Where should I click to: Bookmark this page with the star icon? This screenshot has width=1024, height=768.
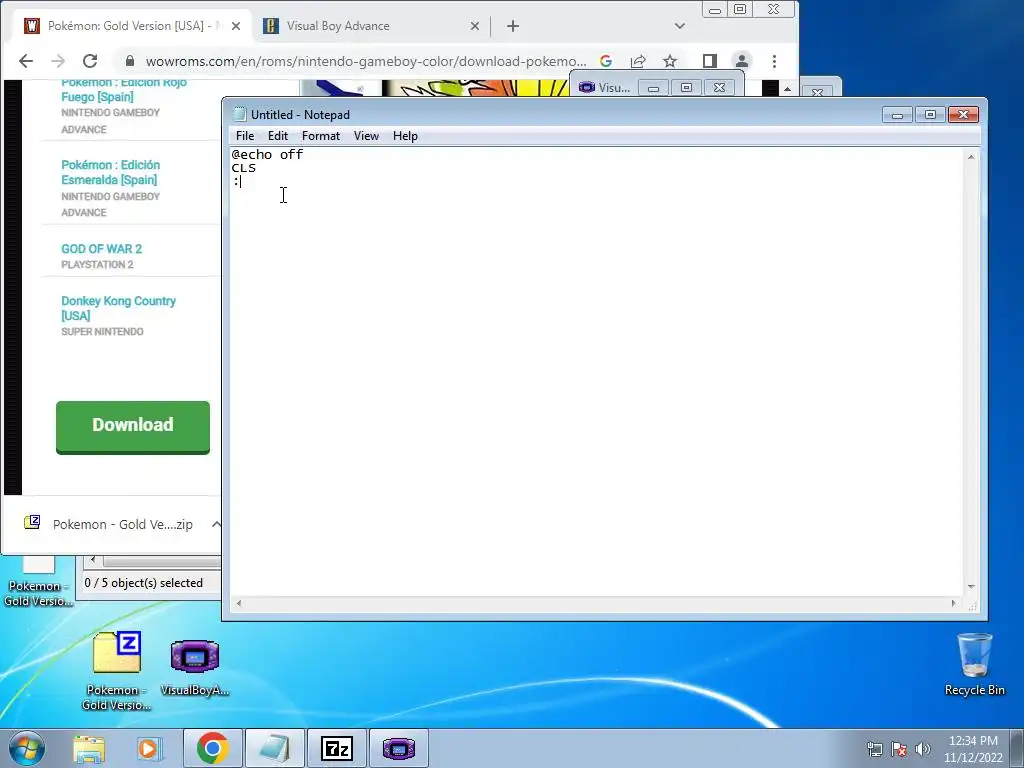pos(670,61)
